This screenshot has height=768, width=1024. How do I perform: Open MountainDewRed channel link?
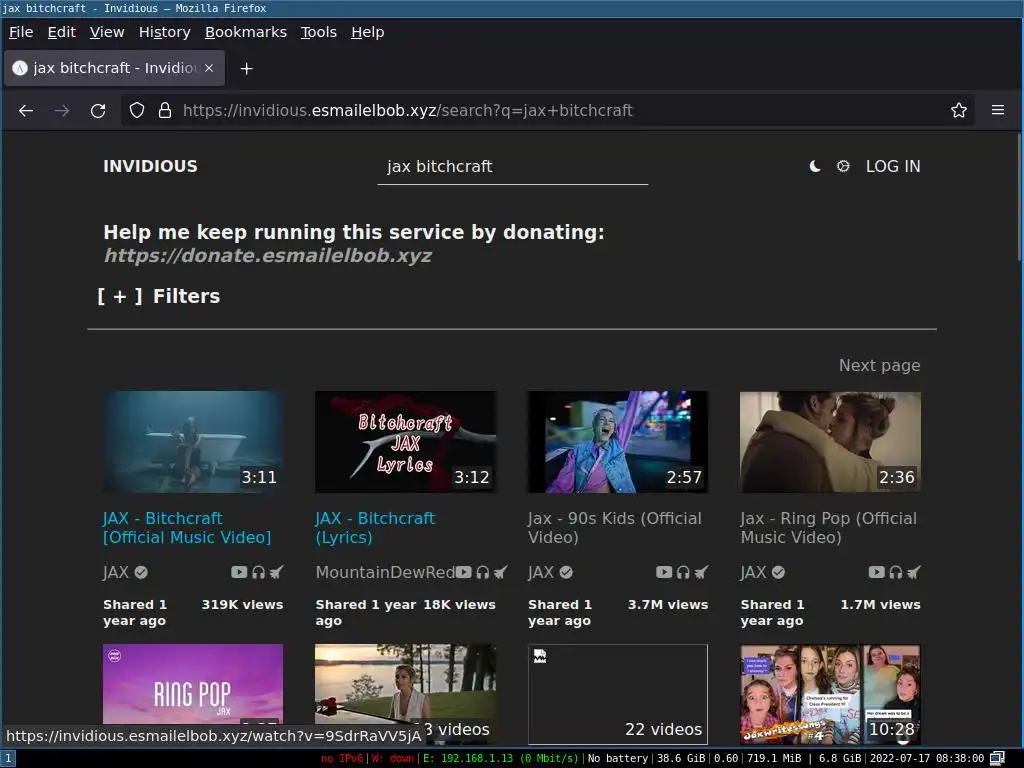[385, 572]
